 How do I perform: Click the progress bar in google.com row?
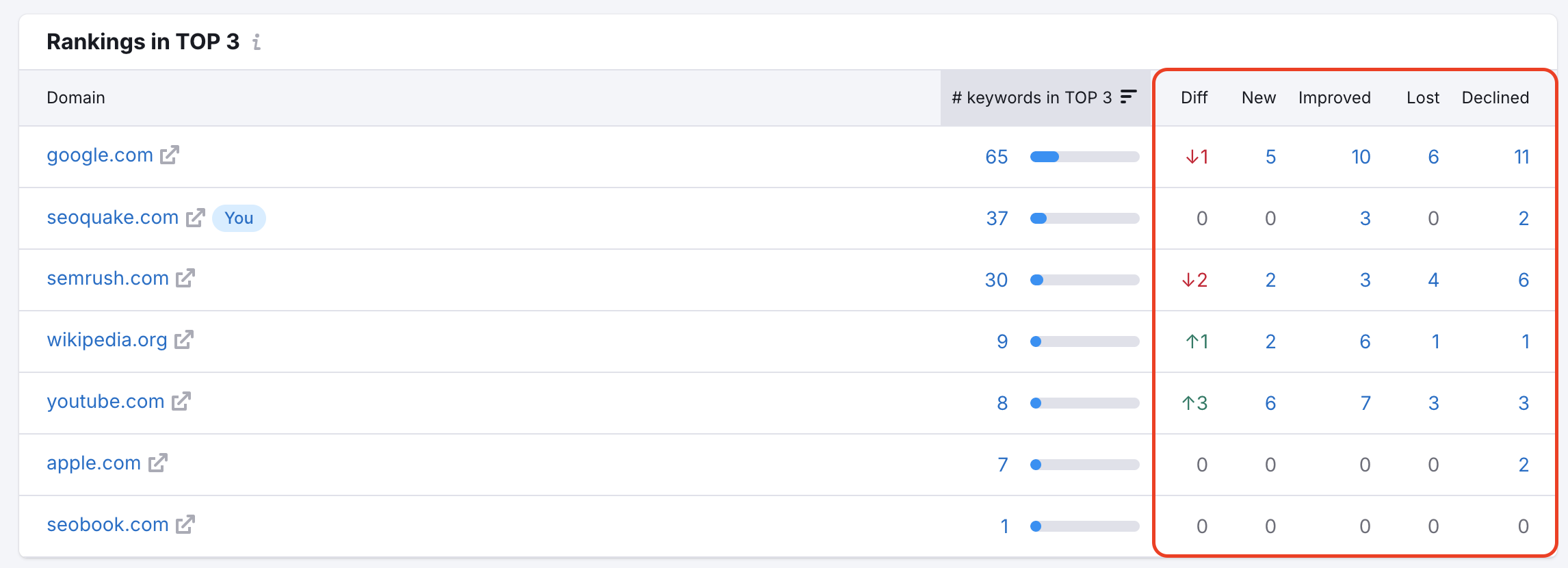pos(1084,157)
